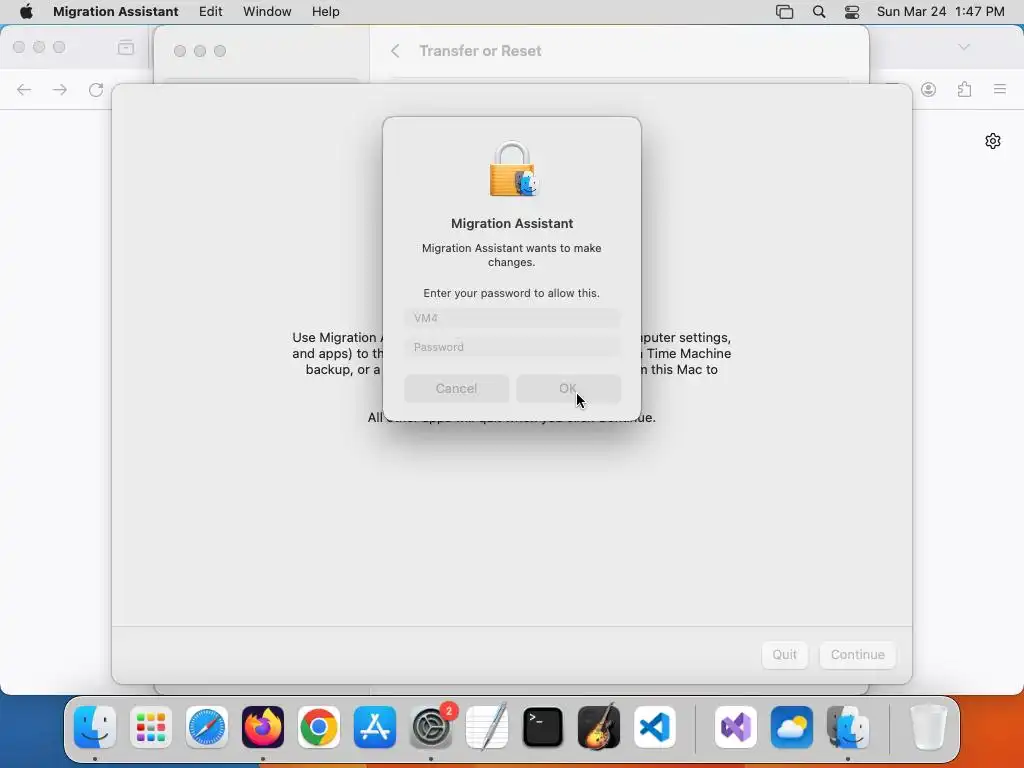Click the browser forward arrow
1024x768 pixels.
point(60,89)
